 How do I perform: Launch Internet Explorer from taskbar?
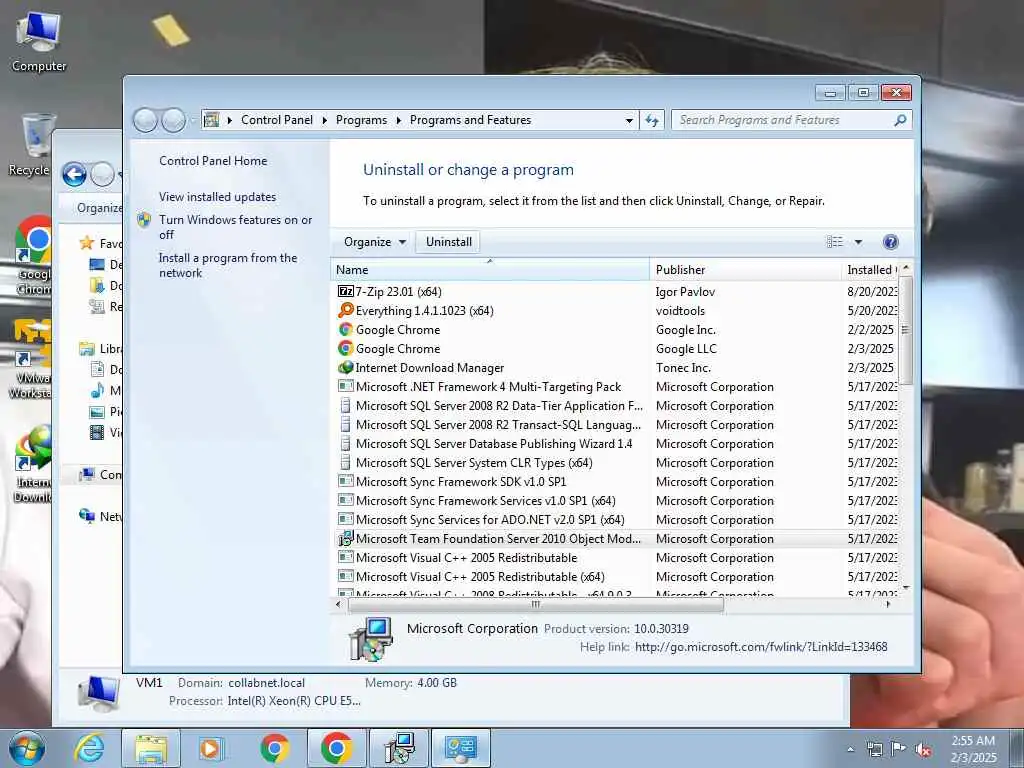(x=89, y=748)
